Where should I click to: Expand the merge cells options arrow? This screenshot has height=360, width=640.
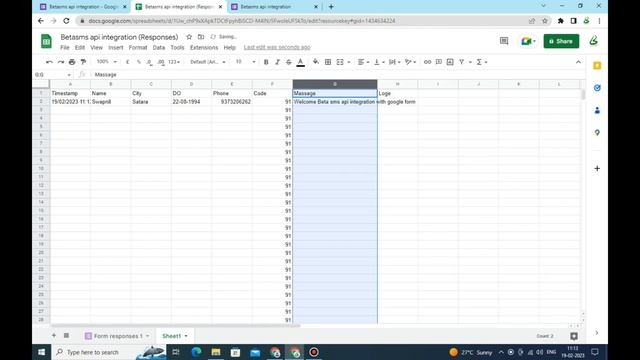click(x=349, y=62)
